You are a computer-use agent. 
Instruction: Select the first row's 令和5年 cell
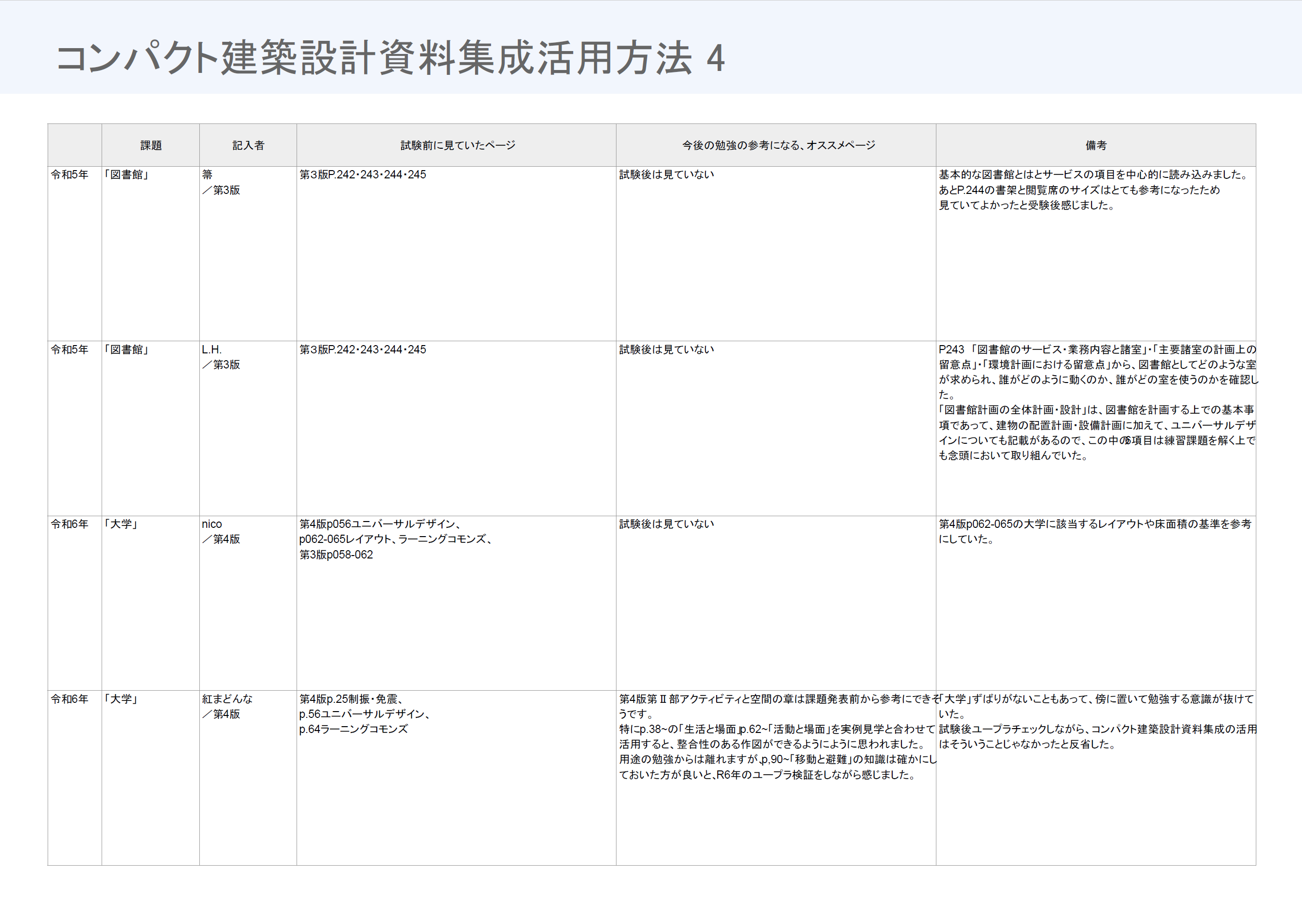pyautogui.click(x=70, y=174)
